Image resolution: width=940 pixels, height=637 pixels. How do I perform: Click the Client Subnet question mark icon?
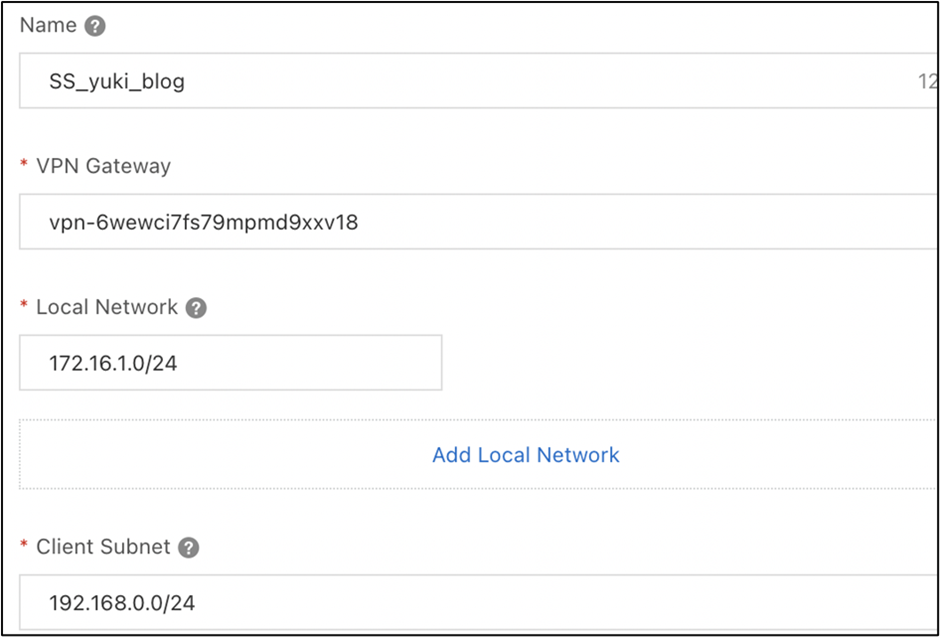click(188, 548)
